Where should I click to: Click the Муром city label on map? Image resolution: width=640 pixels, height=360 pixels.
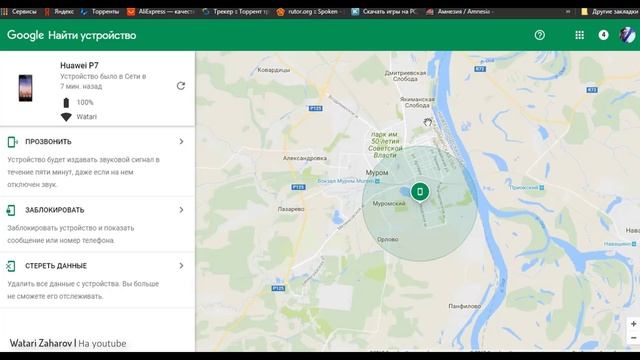pos(377,173)
